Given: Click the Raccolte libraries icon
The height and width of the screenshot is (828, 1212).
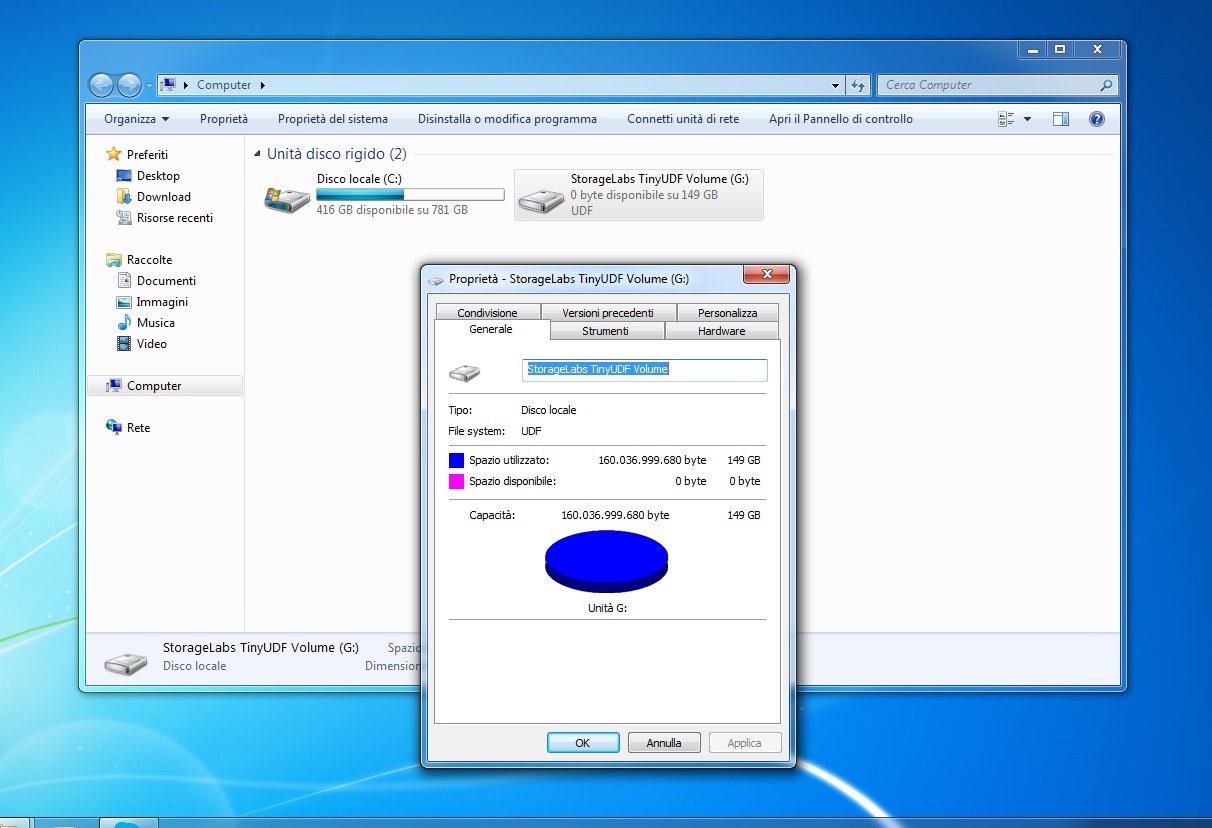Looking at the screenshot, I should click(x=114, y=260).
